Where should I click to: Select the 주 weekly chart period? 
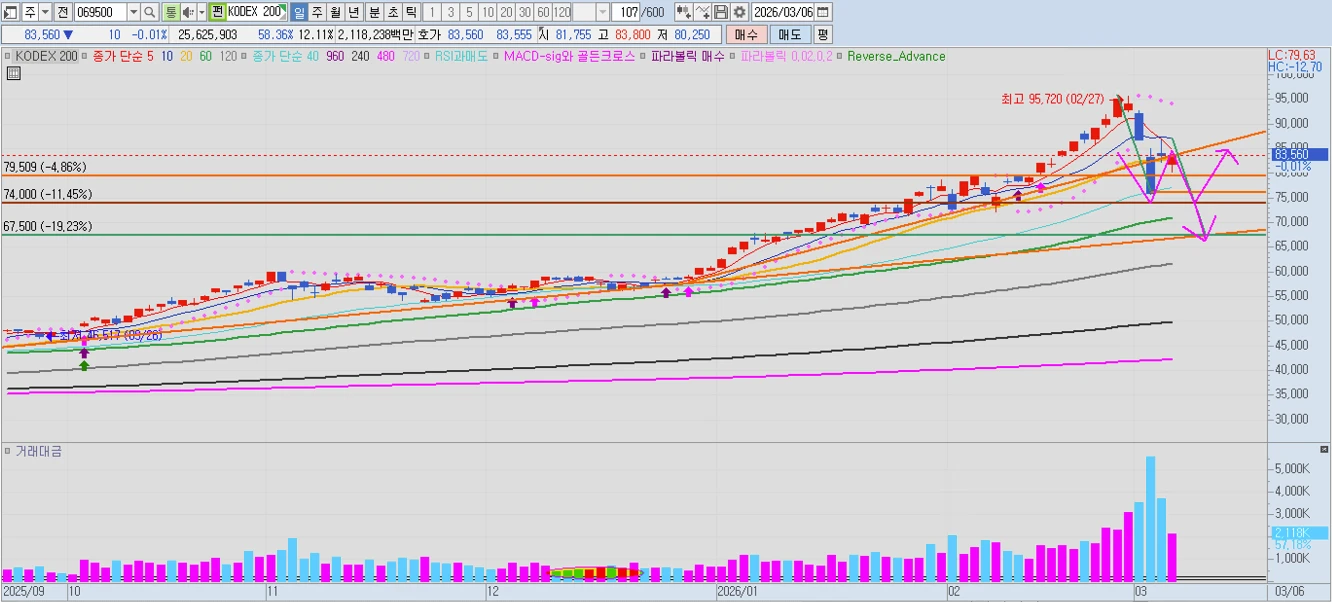317,12
